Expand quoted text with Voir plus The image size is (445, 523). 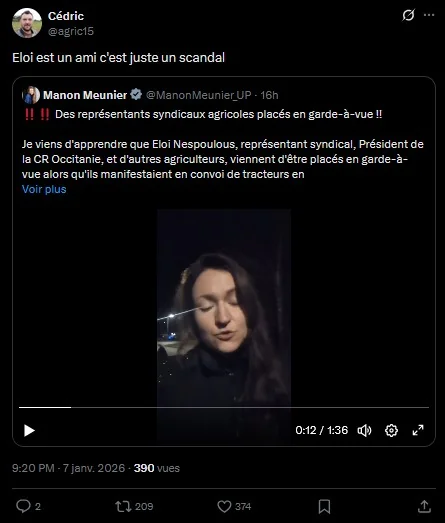44,189
